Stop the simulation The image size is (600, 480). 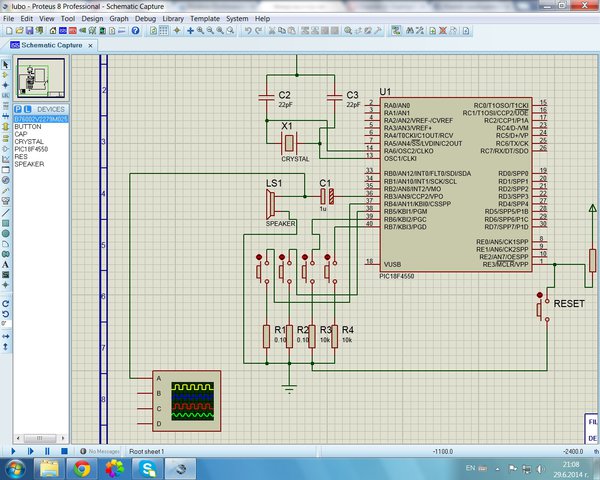pyautogui.click(x=64, y=451)
